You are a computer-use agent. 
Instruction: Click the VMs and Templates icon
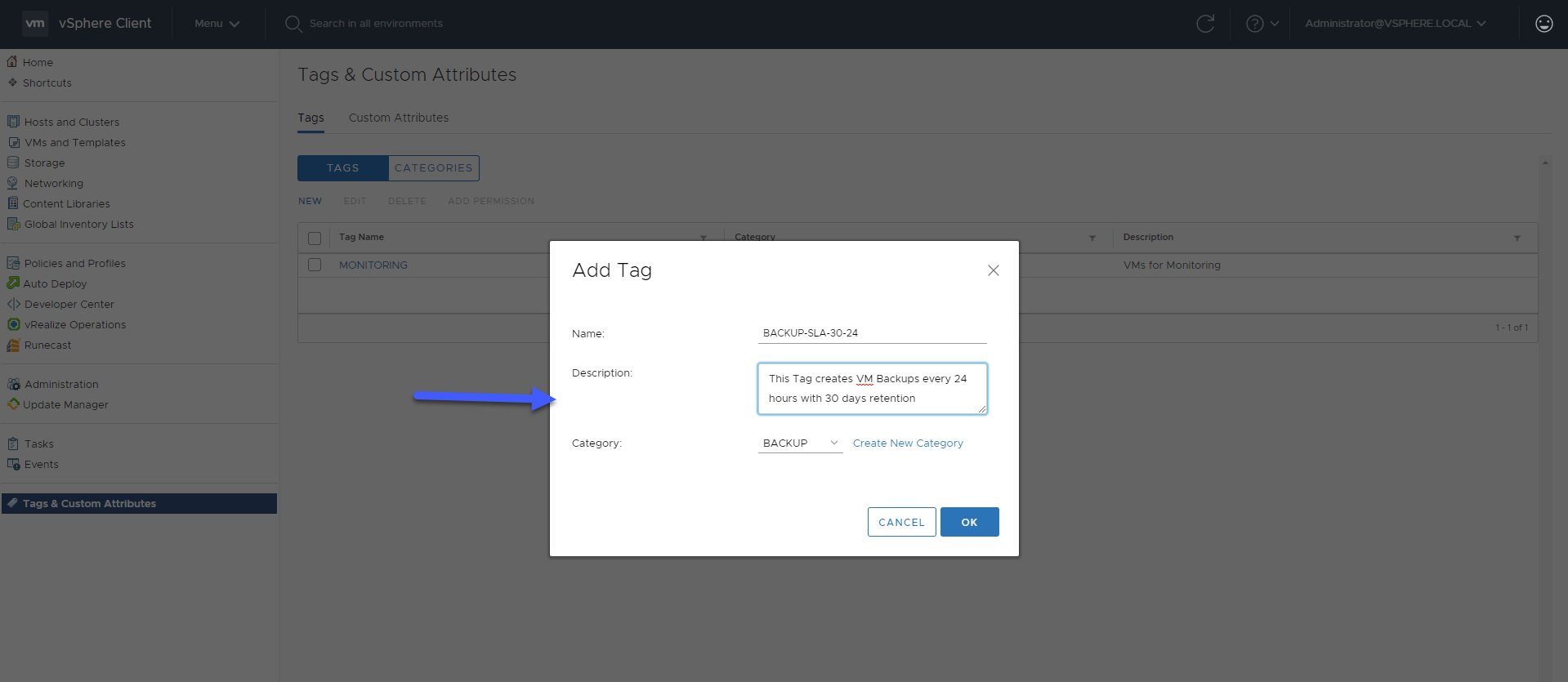[x=13, y=142]
